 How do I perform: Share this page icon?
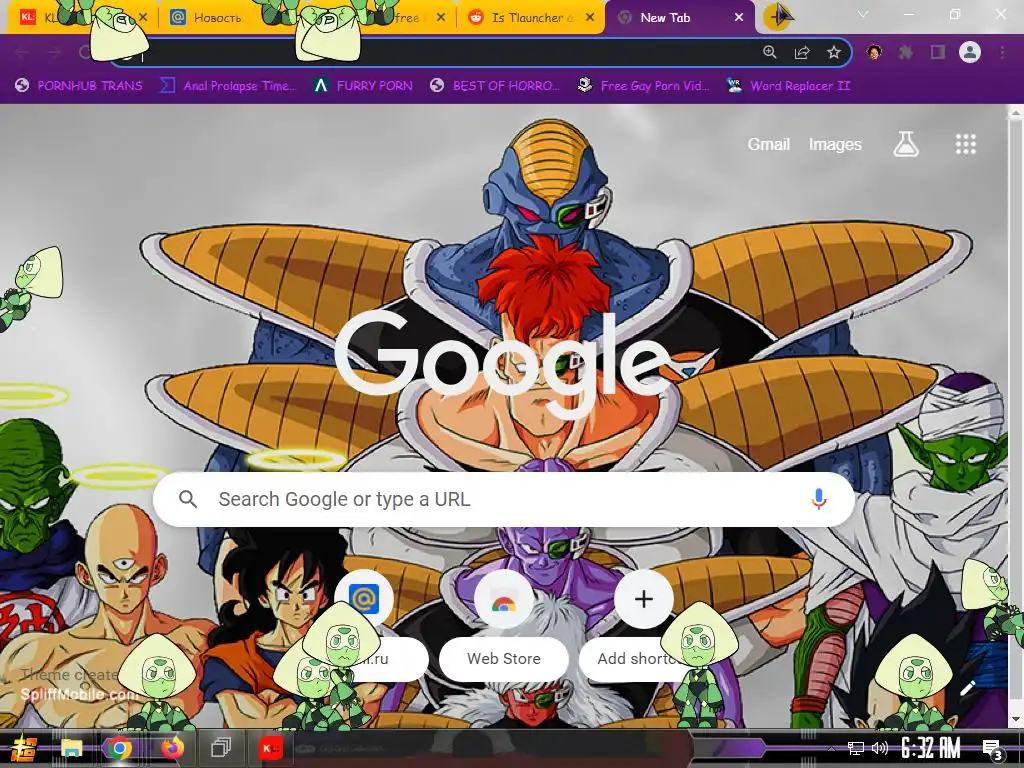click(x=802, y=53)
